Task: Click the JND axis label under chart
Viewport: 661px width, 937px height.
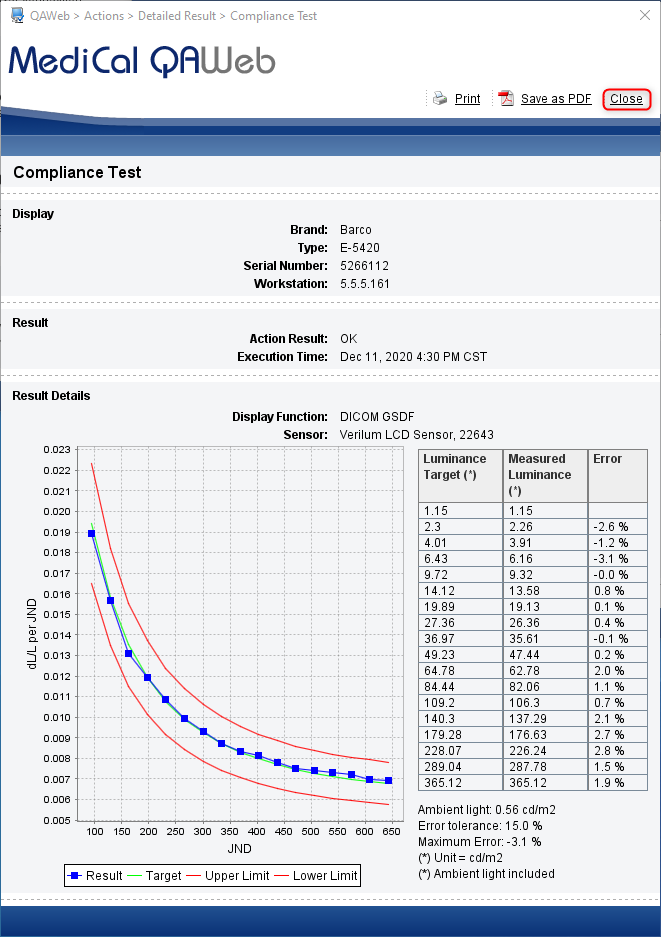Action: click(x=239, y=849)
